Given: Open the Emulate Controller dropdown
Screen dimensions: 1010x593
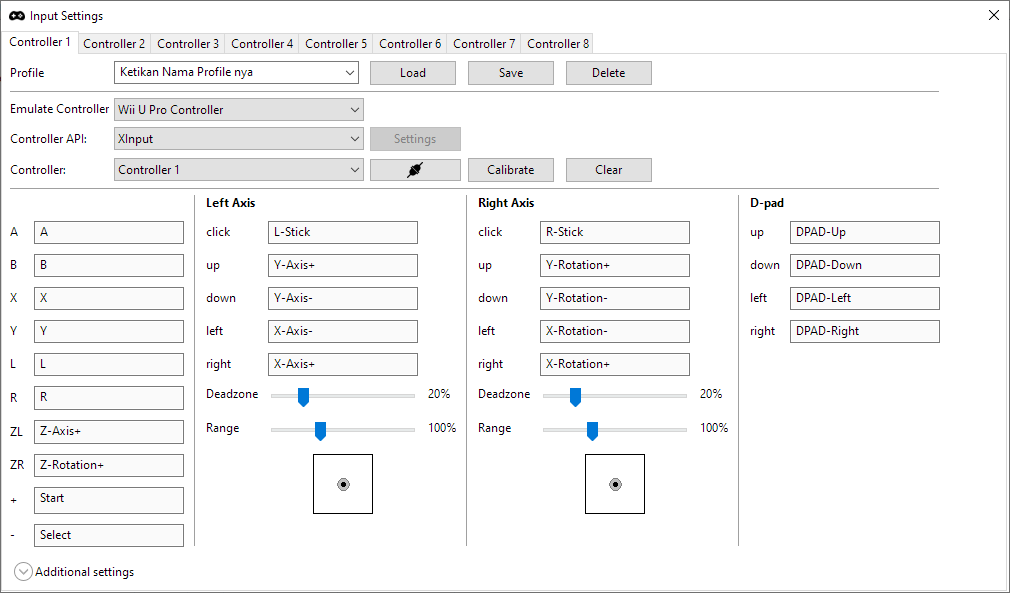Looking at the screenshot, I should click(238, 108).
